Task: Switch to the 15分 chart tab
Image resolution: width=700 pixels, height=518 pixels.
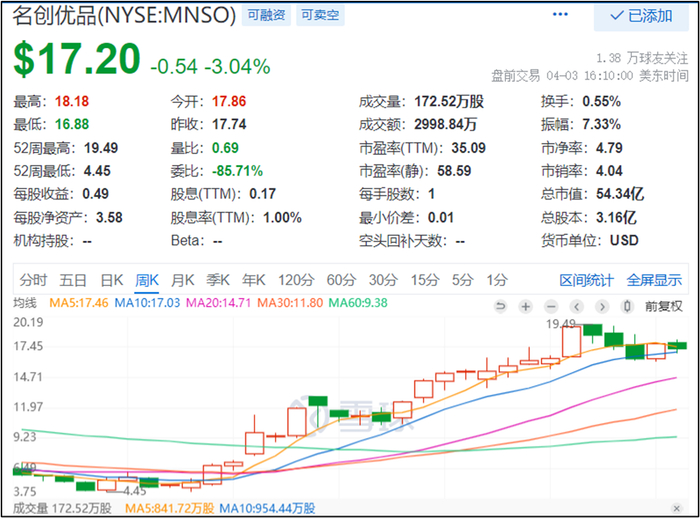Action: 425,280
